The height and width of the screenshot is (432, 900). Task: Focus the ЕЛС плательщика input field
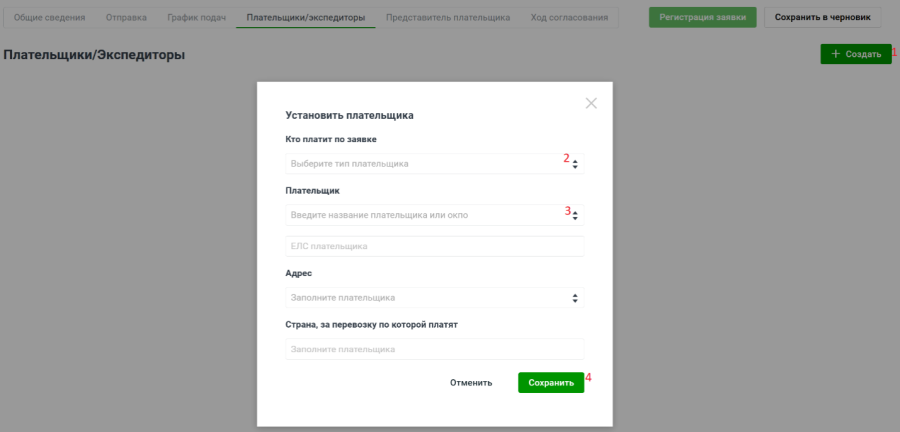(434, 246)
